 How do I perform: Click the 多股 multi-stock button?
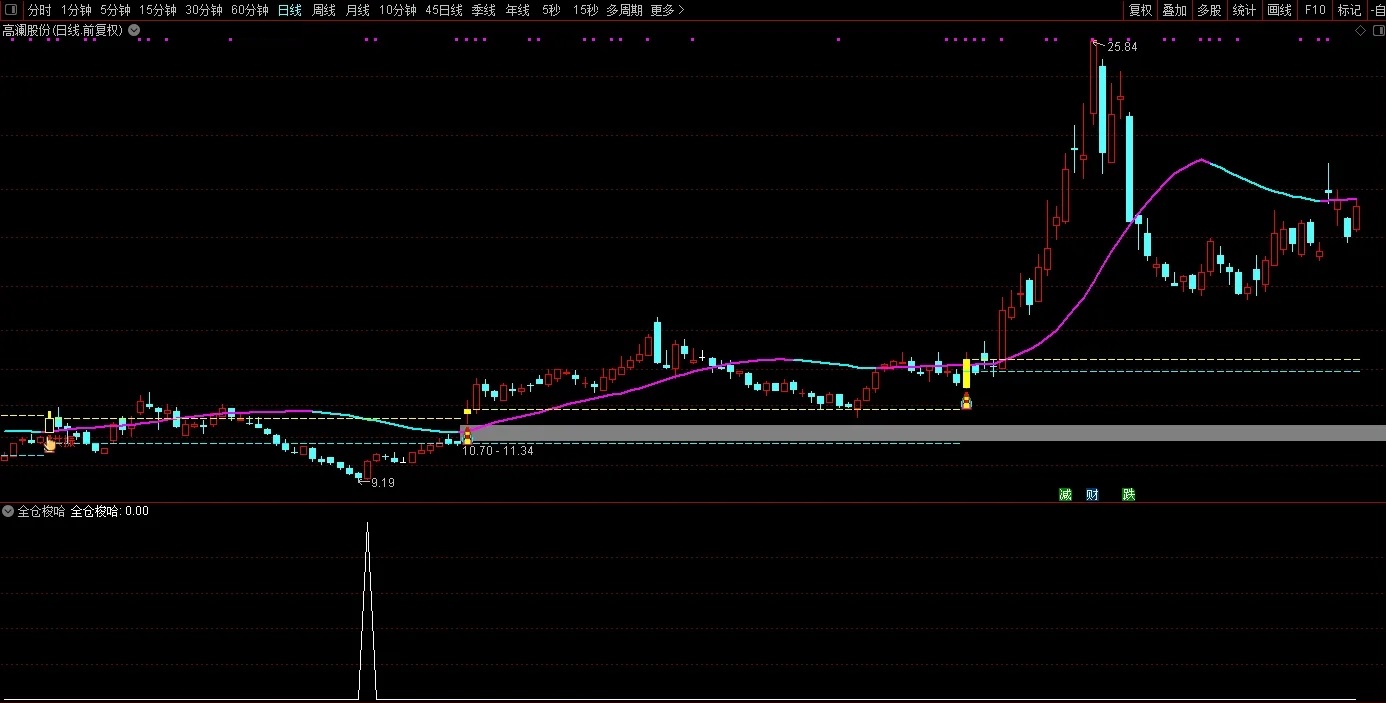coord(1209,10)
